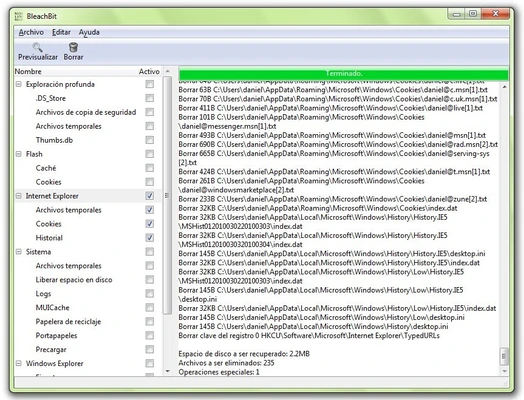The image size is (524, 400).
Task: Select Historial under Internet Explorer
Action: coord(88,238)
